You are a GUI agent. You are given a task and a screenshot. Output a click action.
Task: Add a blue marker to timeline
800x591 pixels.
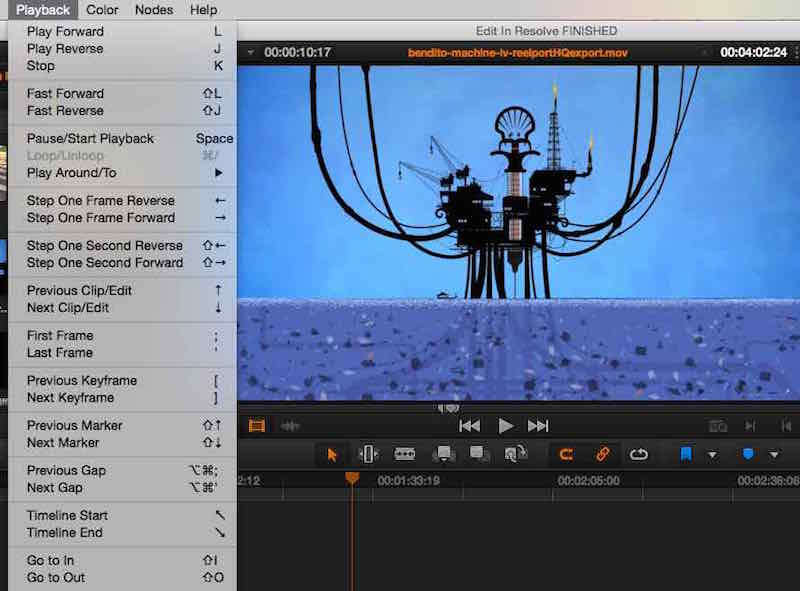point(748,454)
